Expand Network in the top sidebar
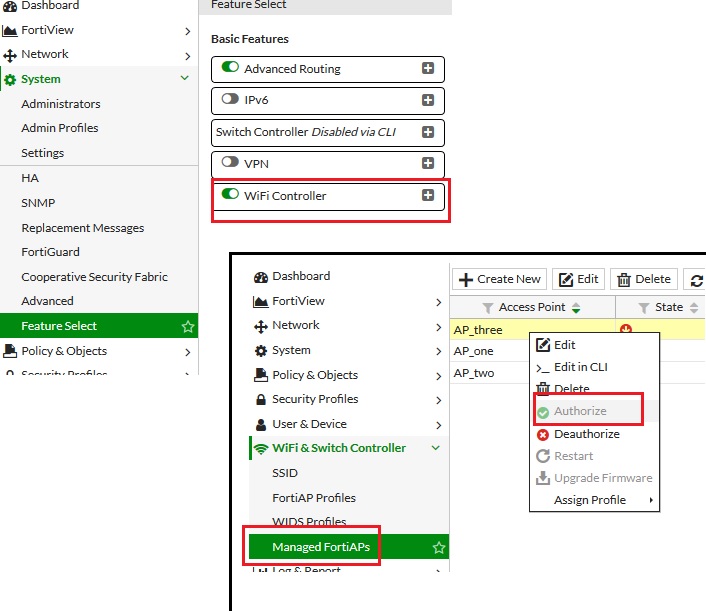706x611 pixels. click(188, 56)
